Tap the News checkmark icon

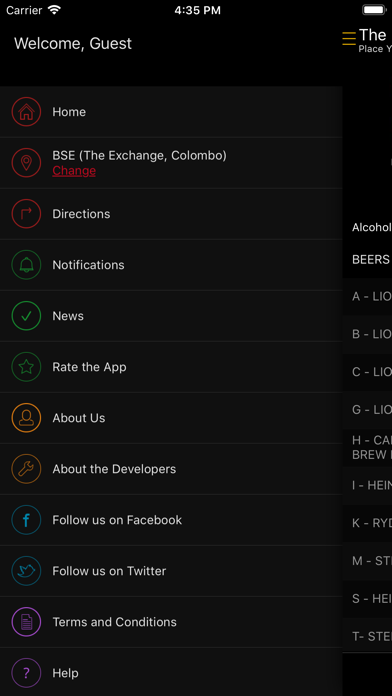(26, 316)
